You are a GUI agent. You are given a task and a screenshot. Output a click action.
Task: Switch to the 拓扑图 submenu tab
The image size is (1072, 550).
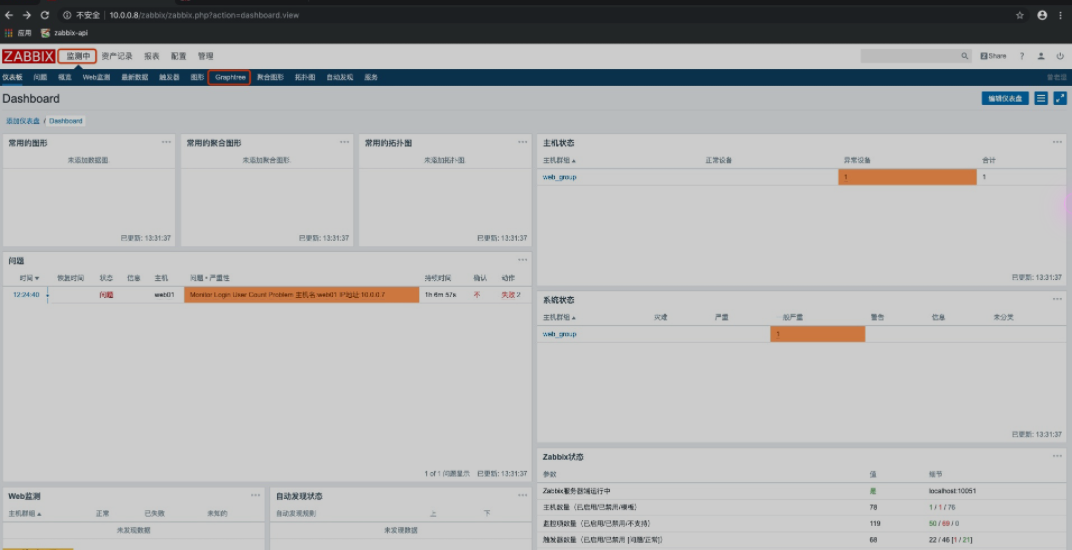pos(305,77)
